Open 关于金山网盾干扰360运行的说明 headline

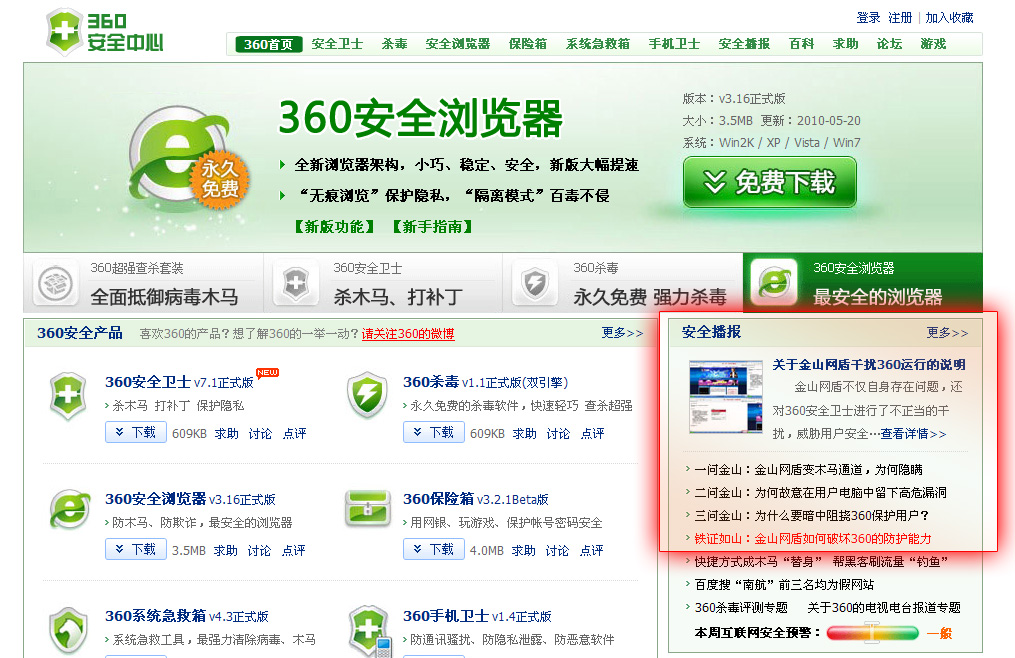(x=869, y=365)
